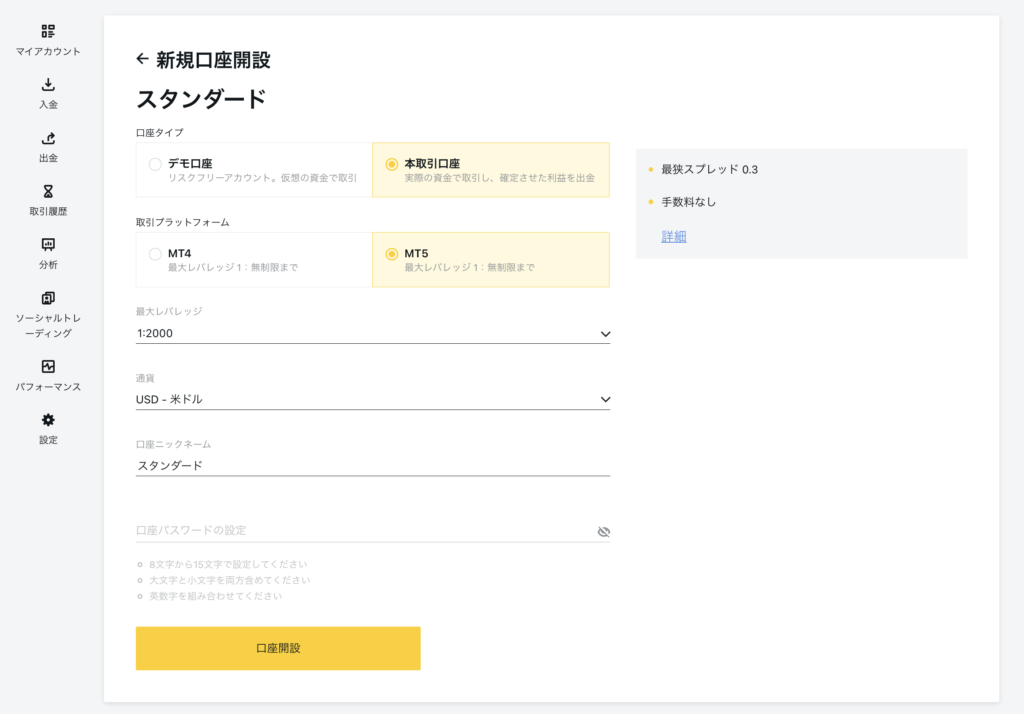Select デモ口座 radio button

(155, 164)
